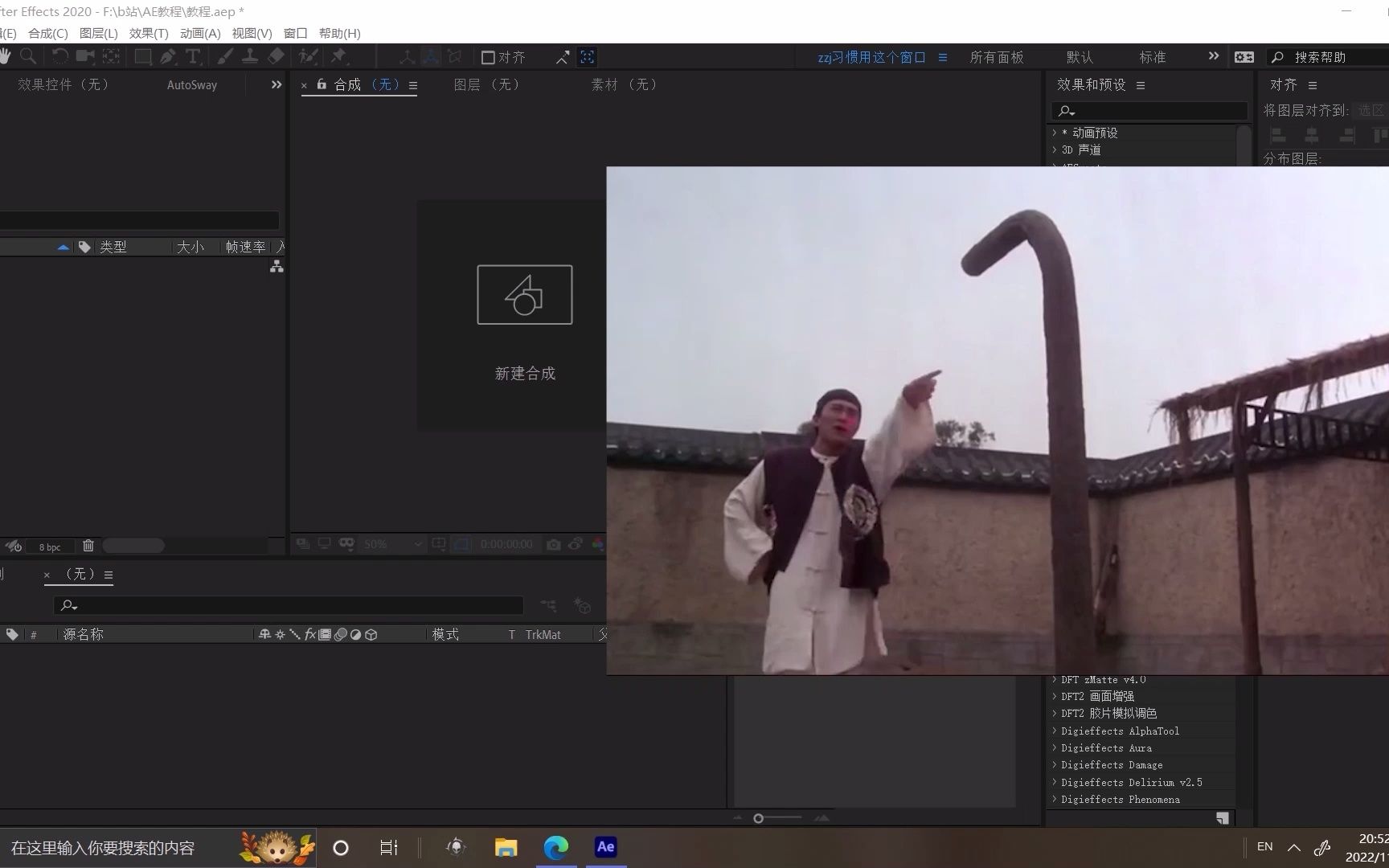Expand the Digieffects Aura category
Screen dimensions: 1389x868
(x=1055, y=748)
